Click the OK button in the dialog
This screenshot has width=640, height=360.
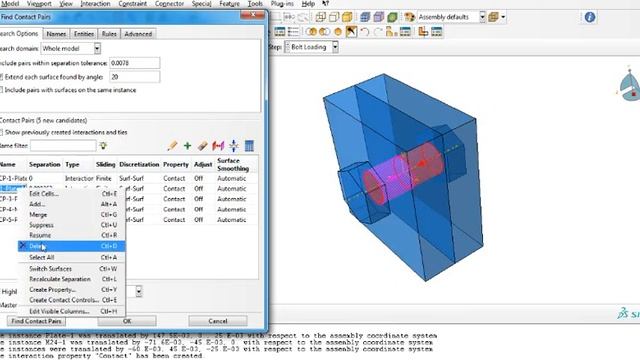click(x=127, y=321)
